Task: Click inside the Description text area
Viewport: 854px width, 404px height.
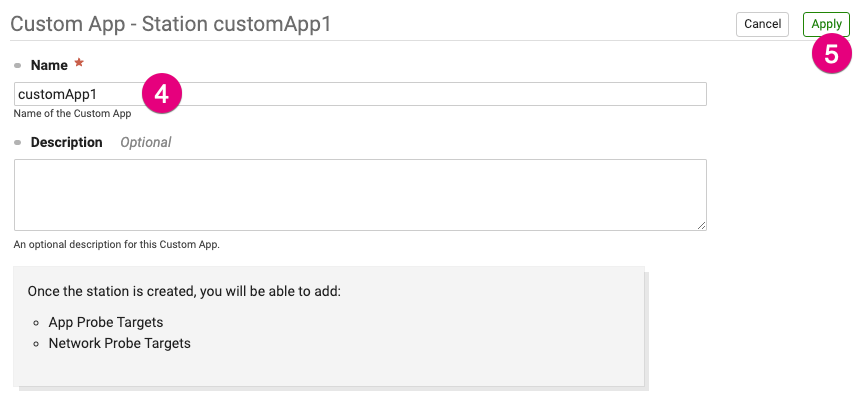Action: 360,195
